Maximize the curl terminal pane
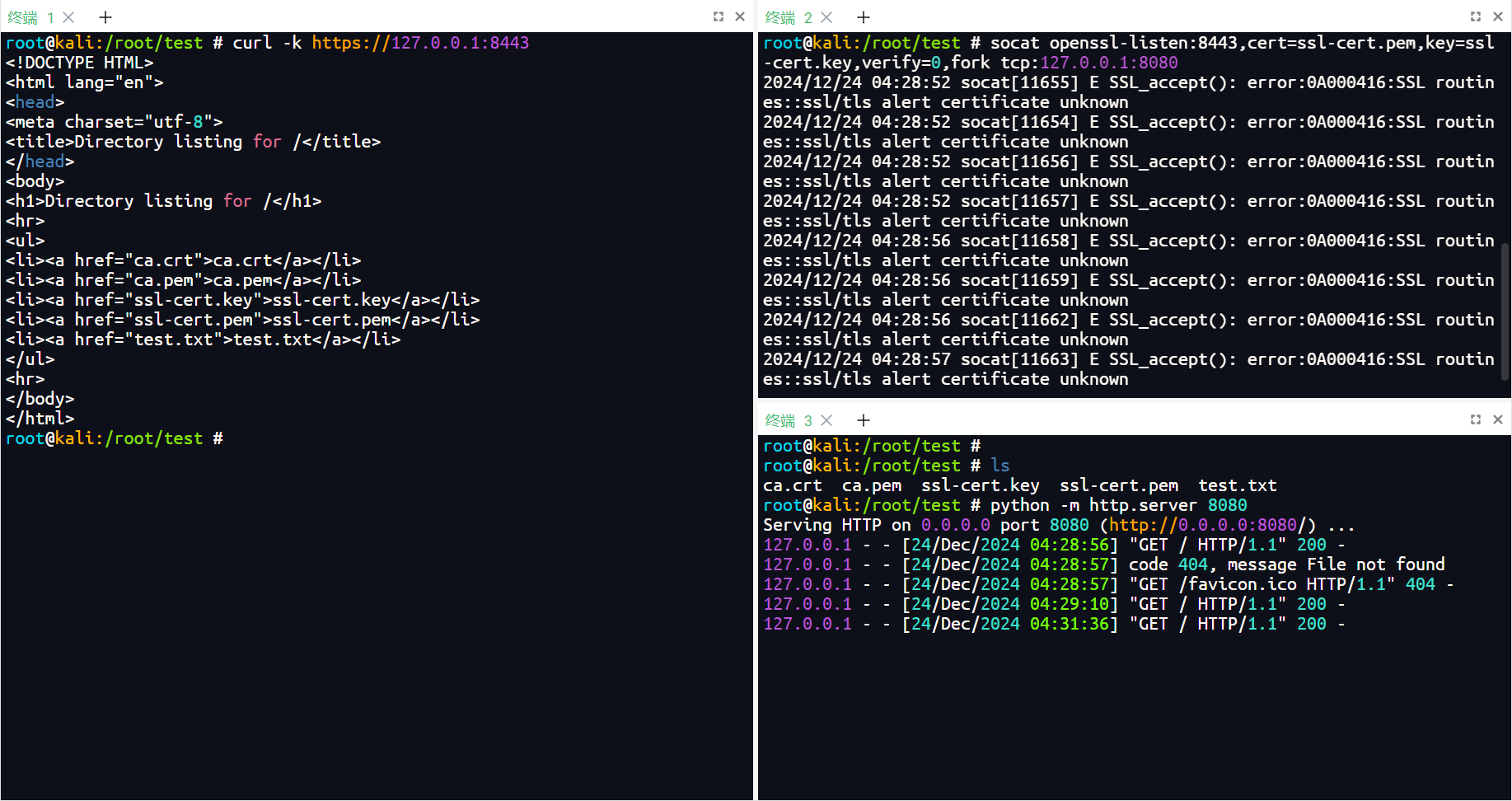The image size is (1512, 801). (719, 16)
